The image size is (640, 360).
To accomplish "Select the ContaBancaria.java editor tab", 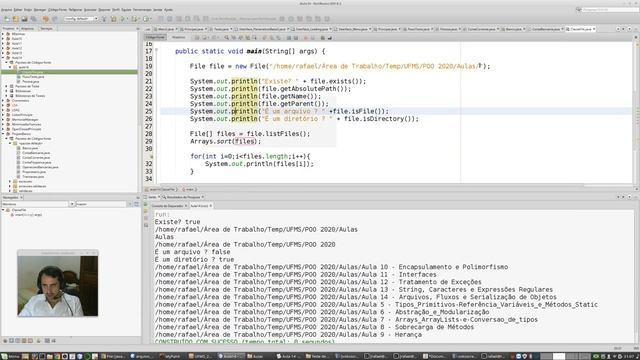I will [x=545, y=29].
